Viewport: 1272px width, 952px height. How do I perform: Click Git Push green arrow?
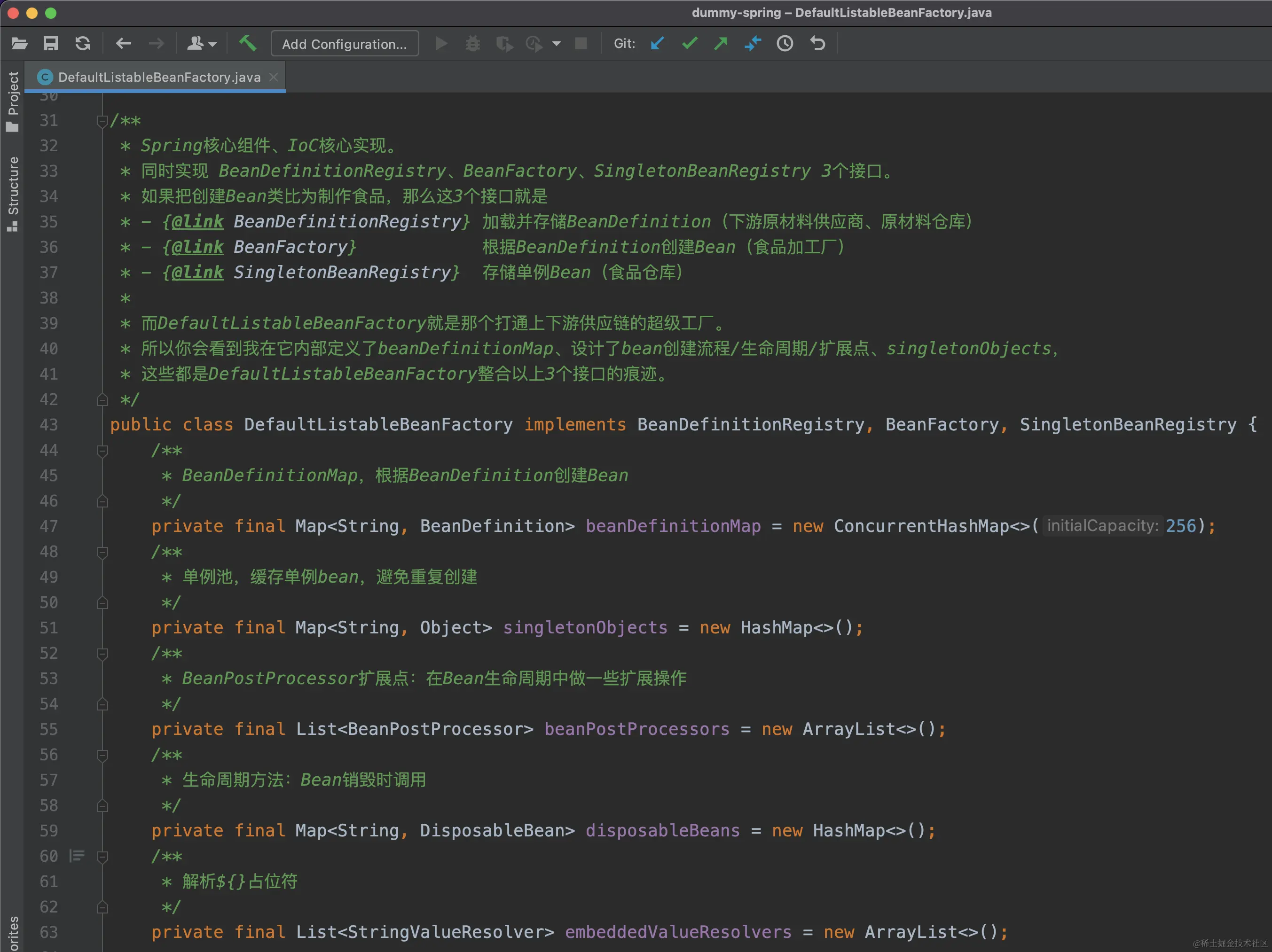pyautogui.click(x=721, y=44)
